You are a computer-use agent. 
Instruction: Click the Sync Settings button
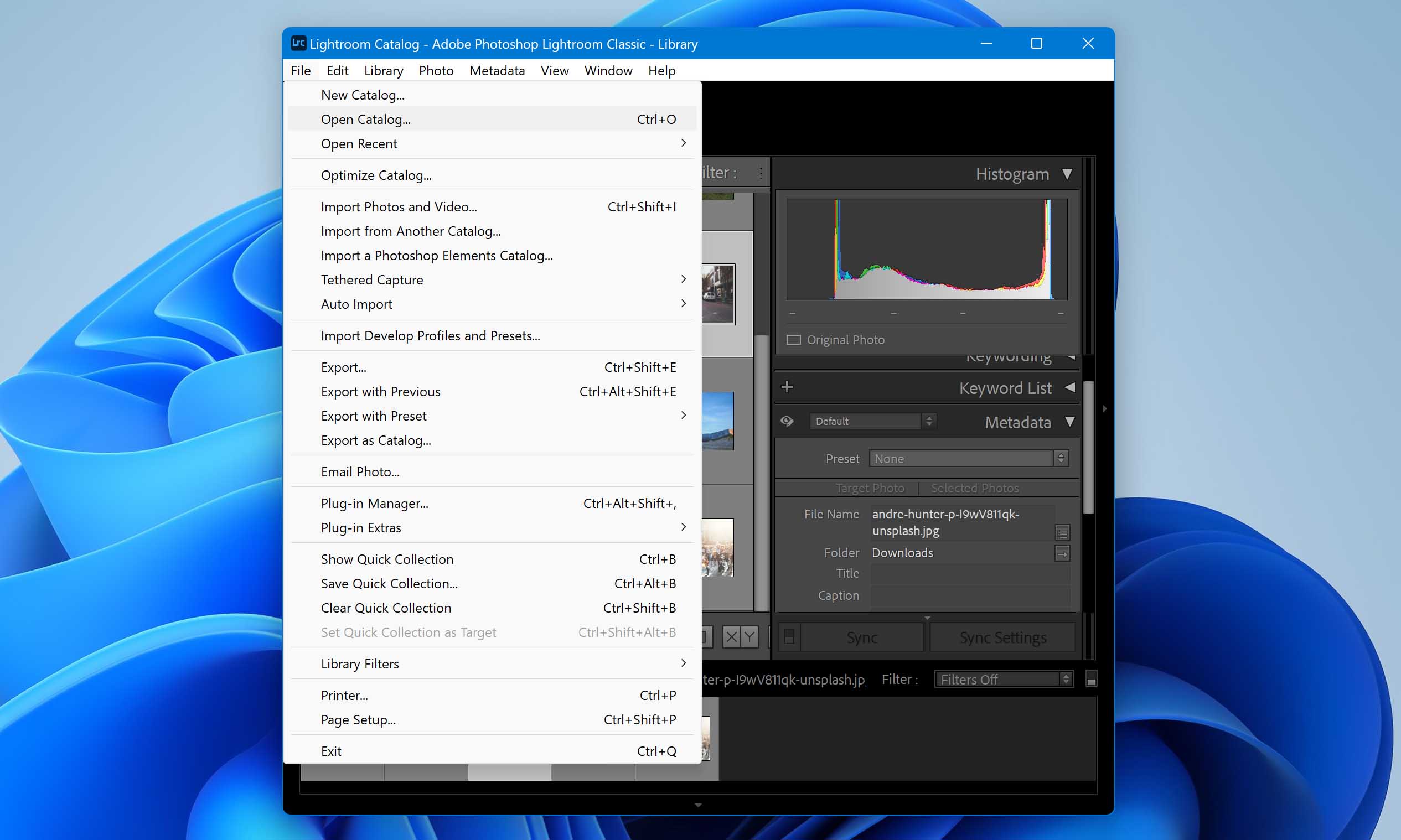(x=1002, y=637)
